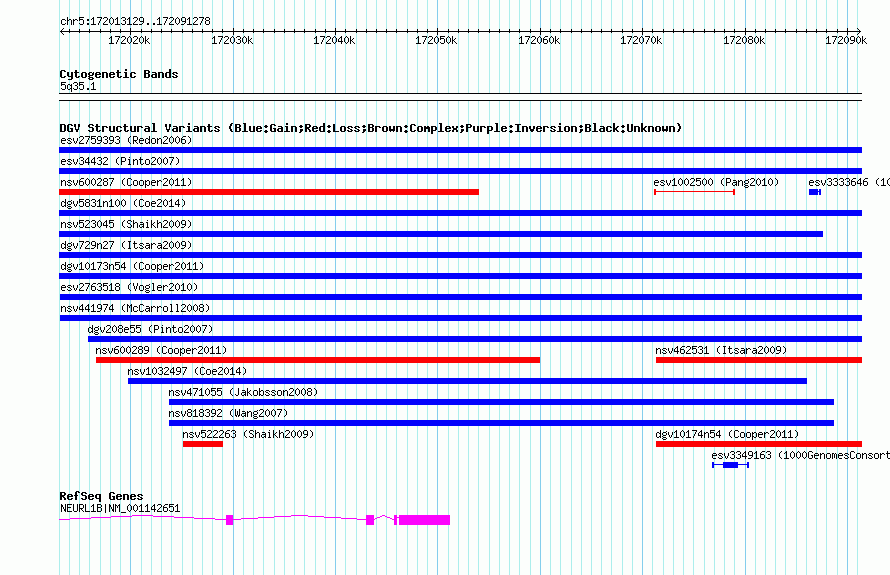Click the large magenta NEURL1B last exon

[425, 520]
